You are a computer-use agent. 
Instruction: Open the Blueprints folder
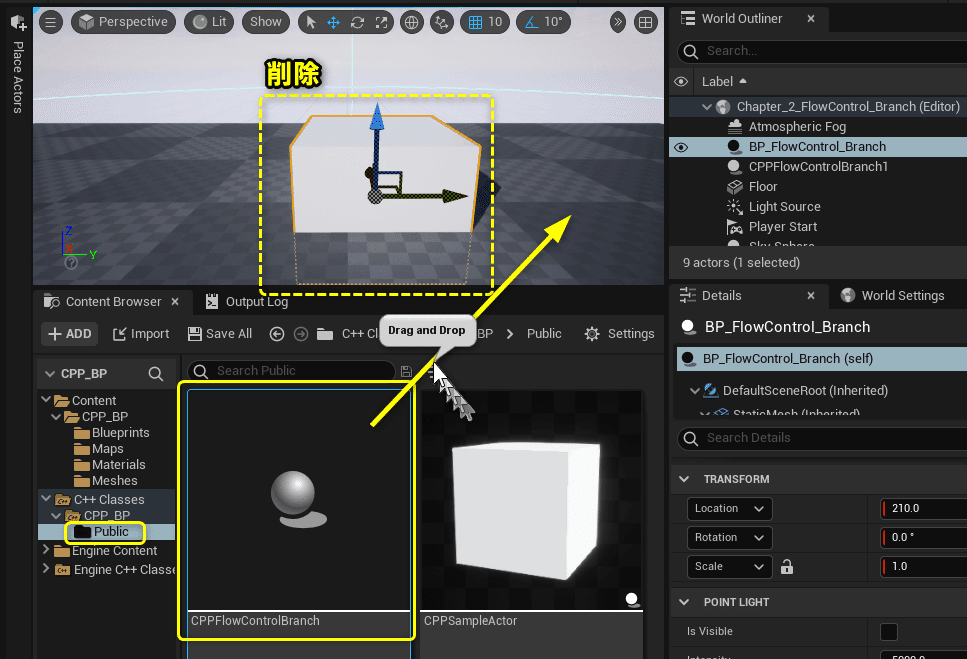112,433
